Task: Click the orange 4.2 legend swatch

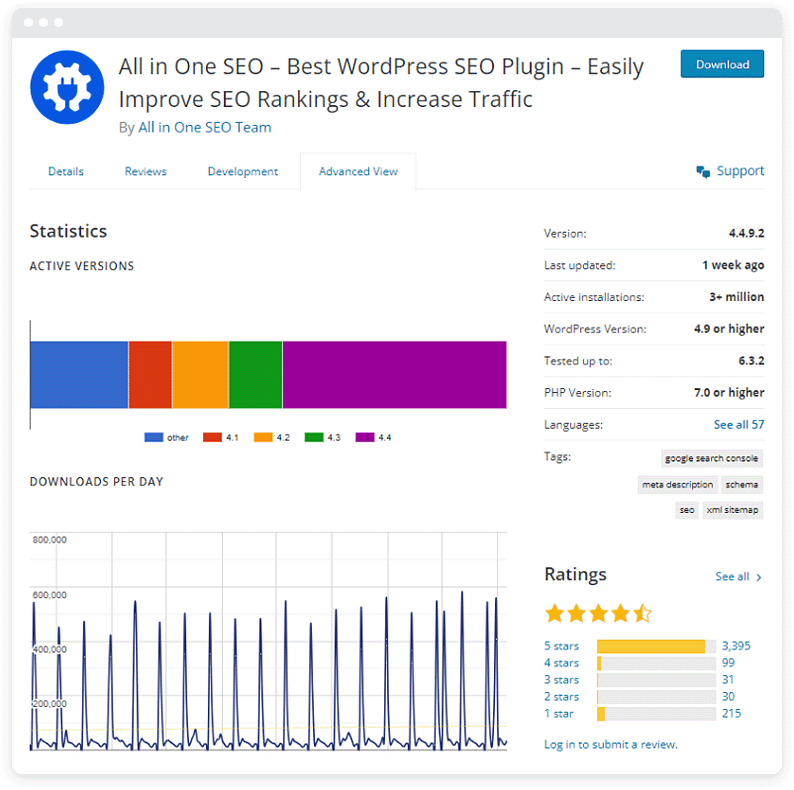Action: [x=263, y=437]
